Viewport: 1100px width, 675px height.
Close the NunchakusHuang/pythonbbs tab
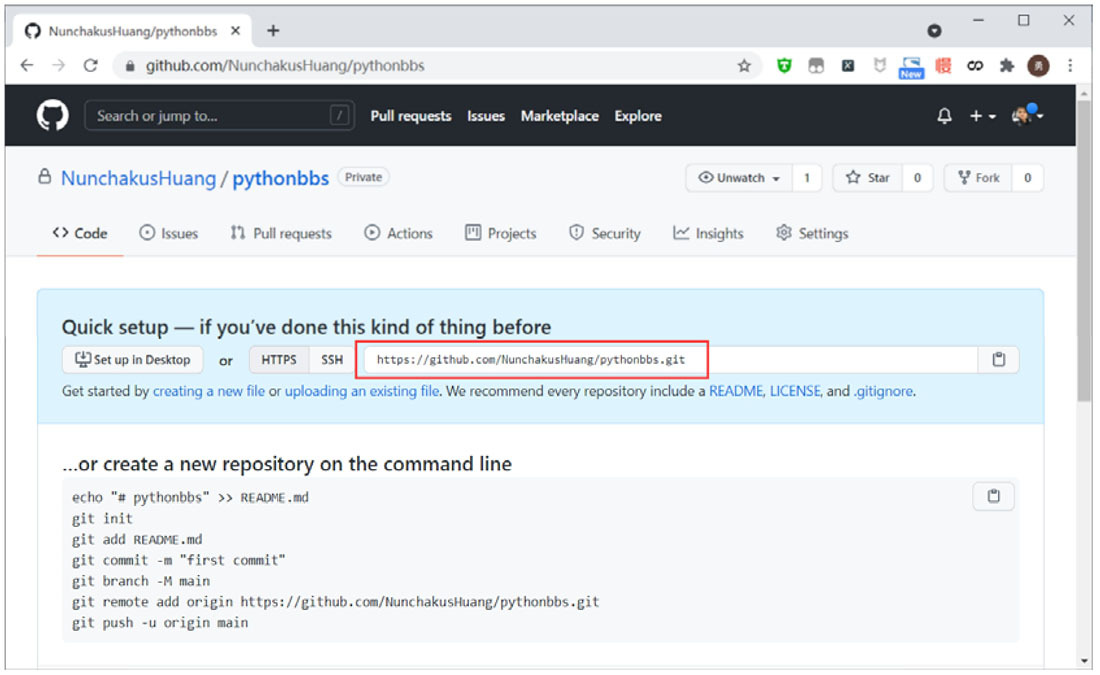(x=236, y=31)
